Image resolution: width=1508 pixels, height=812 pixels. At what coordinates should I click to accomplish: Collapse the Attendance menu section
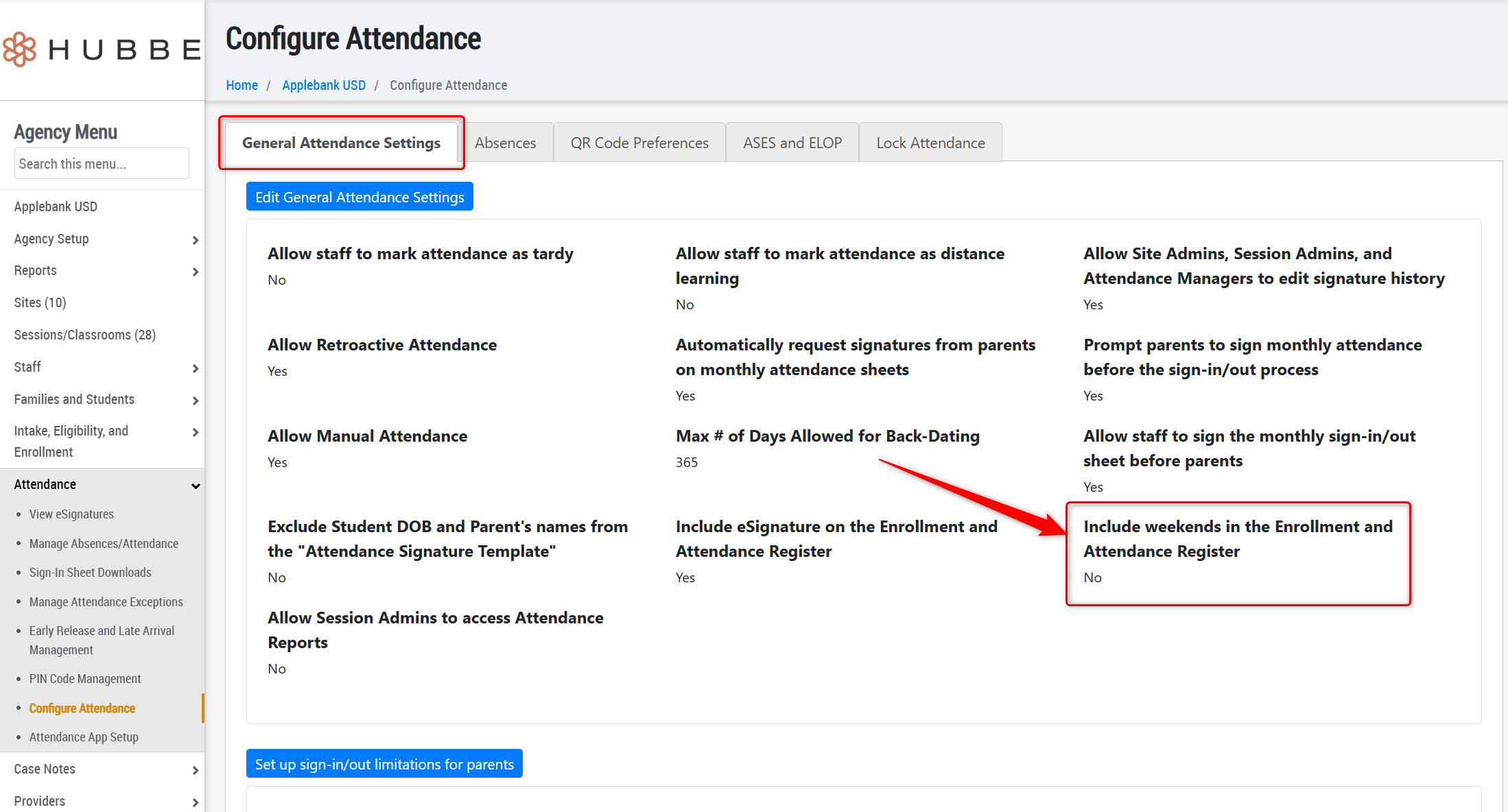coord(195,486)
